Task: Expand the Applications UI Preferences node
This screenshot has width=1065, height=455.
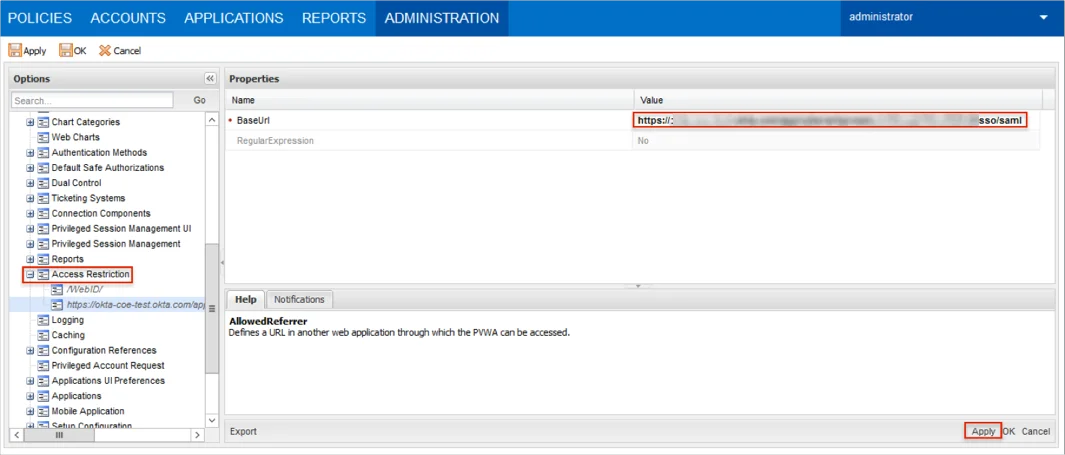Action: click(30, 380)
